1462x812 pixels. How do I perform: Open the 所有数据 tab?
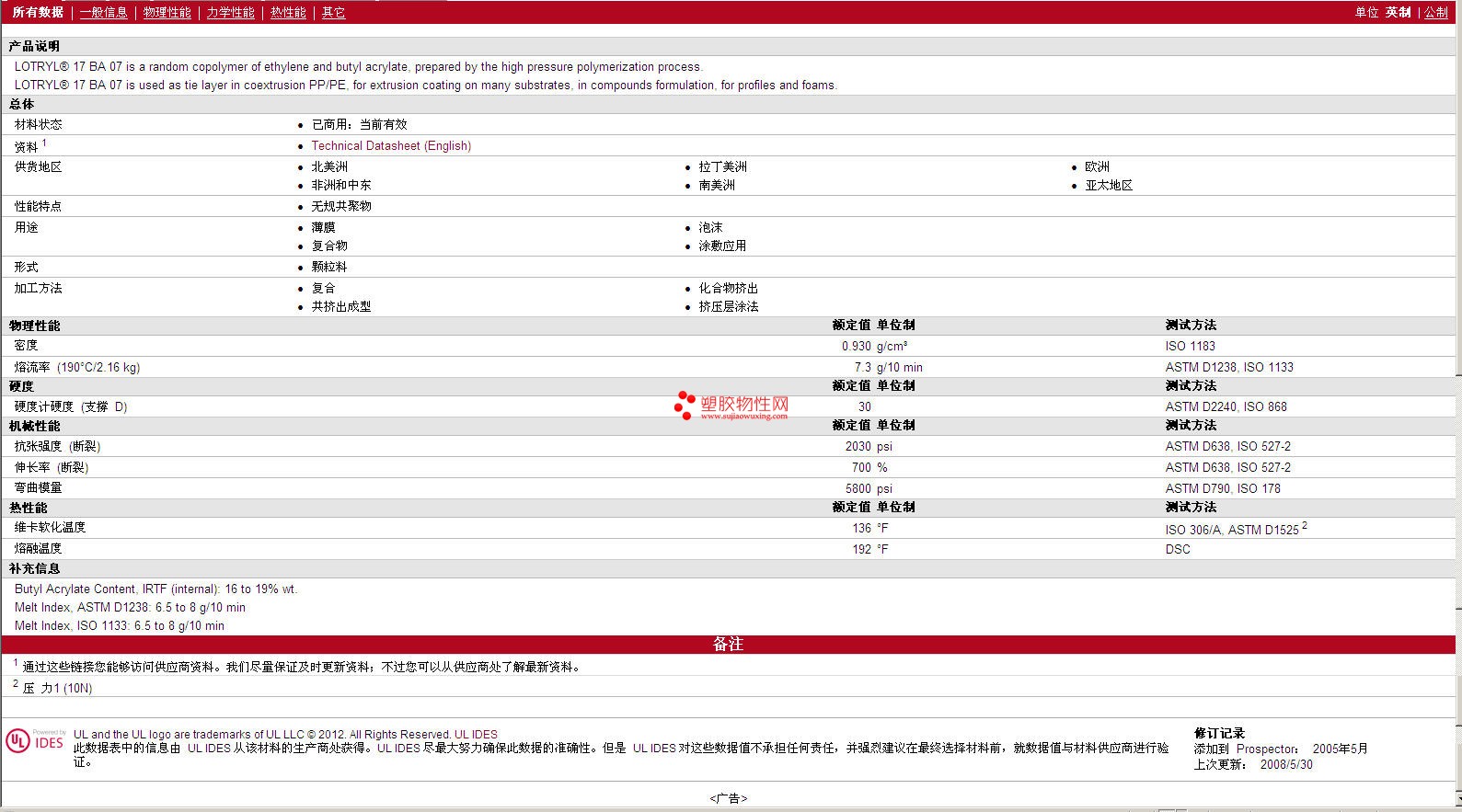pyautogui.click(x=38, y=12)
